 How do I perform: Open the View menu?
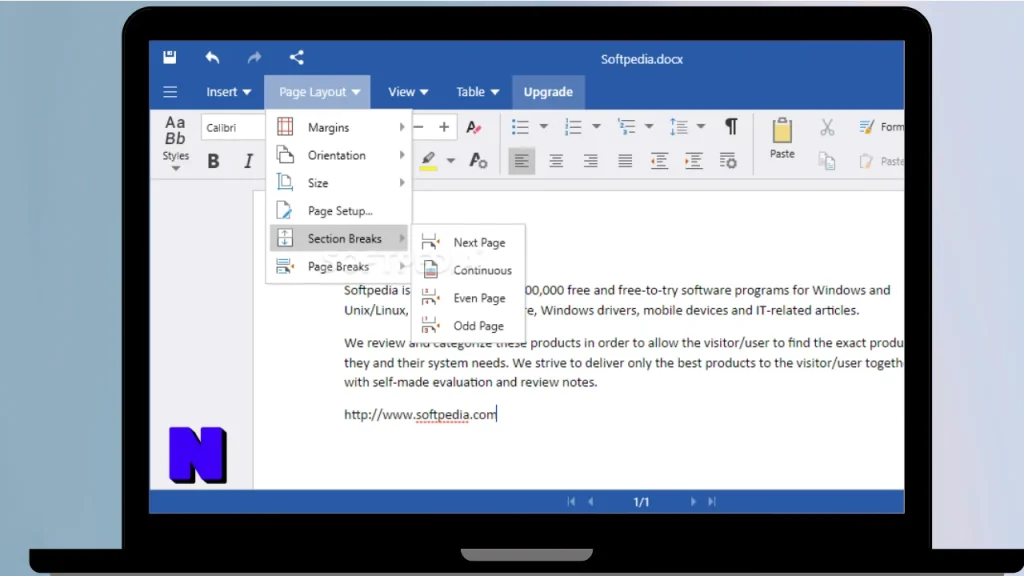[408, 92]
